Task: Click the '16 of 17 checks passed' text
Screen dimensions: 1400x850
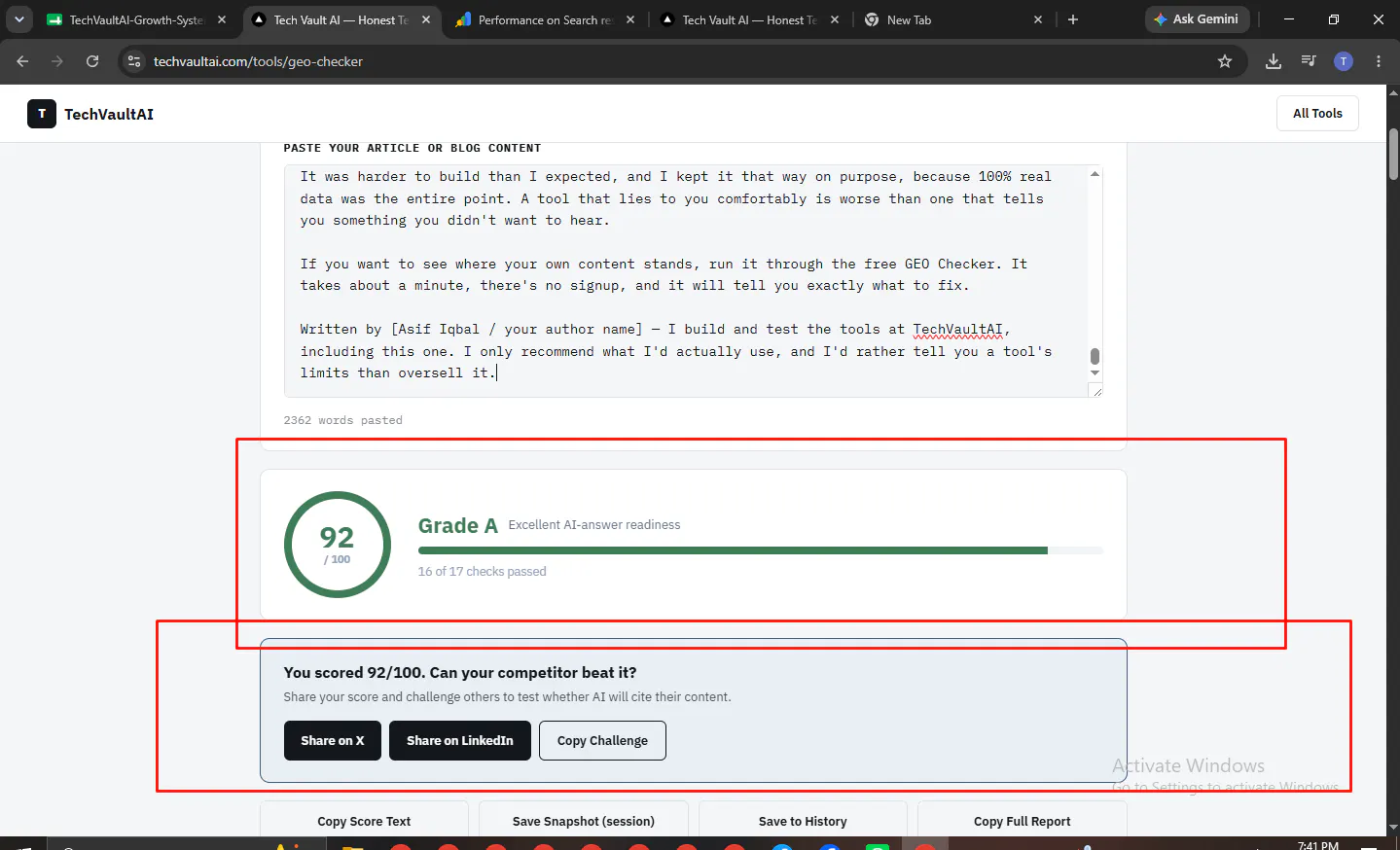Action: click(482, 571)
